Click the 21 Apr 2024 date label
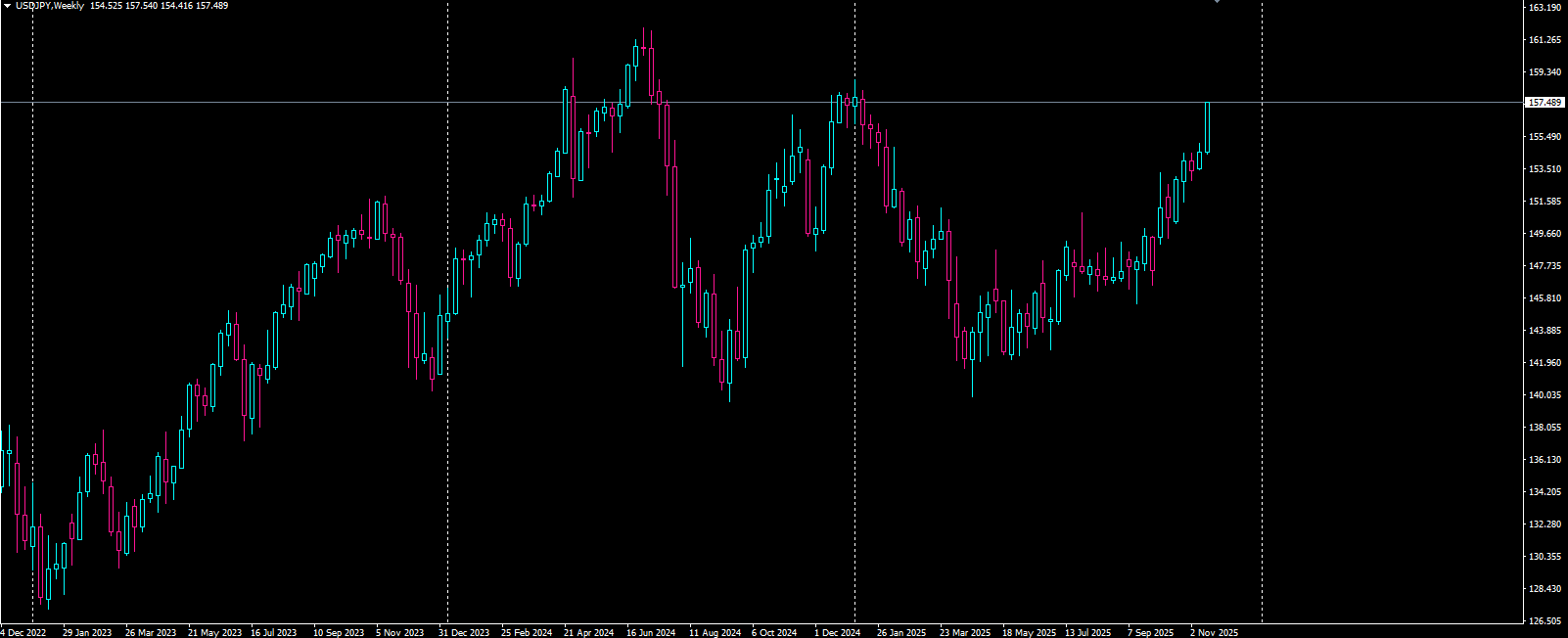 pyautogui.click(x=588, y=632)
